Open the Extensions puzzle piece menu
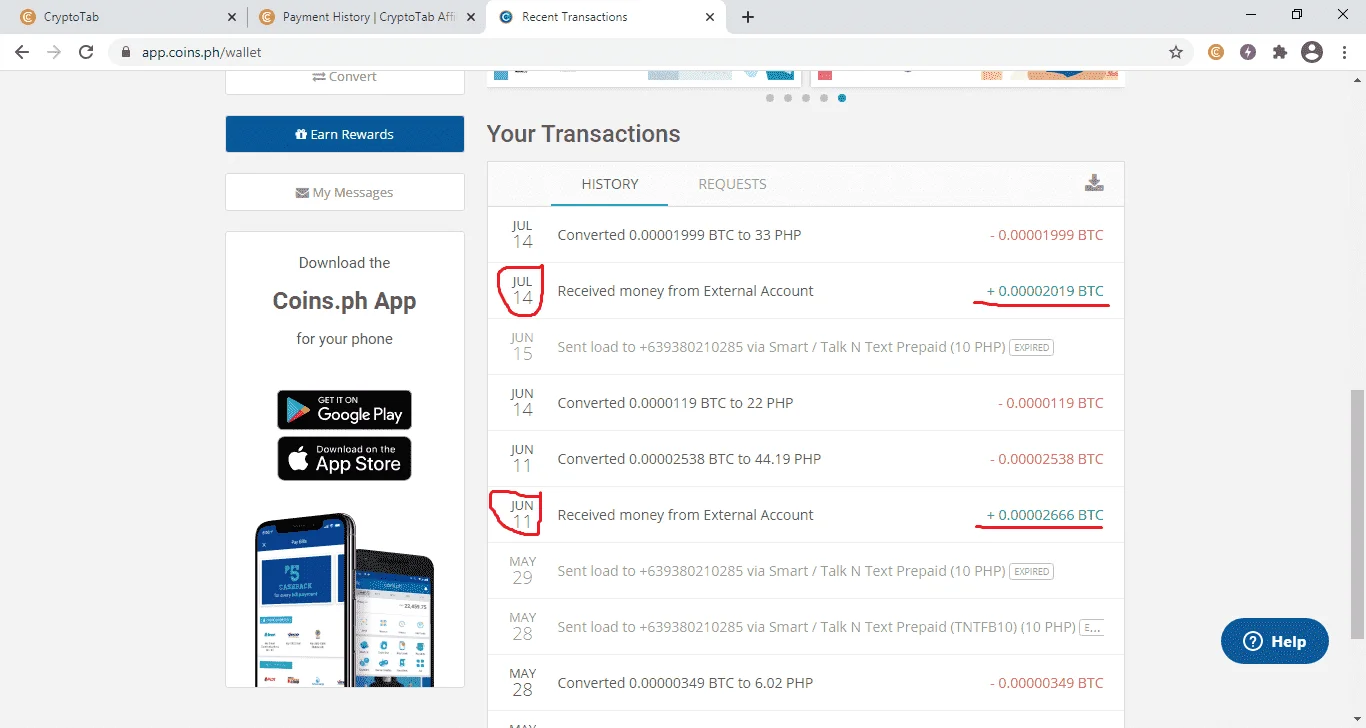Screen dimensions: 1366x728 point(1279,52)
